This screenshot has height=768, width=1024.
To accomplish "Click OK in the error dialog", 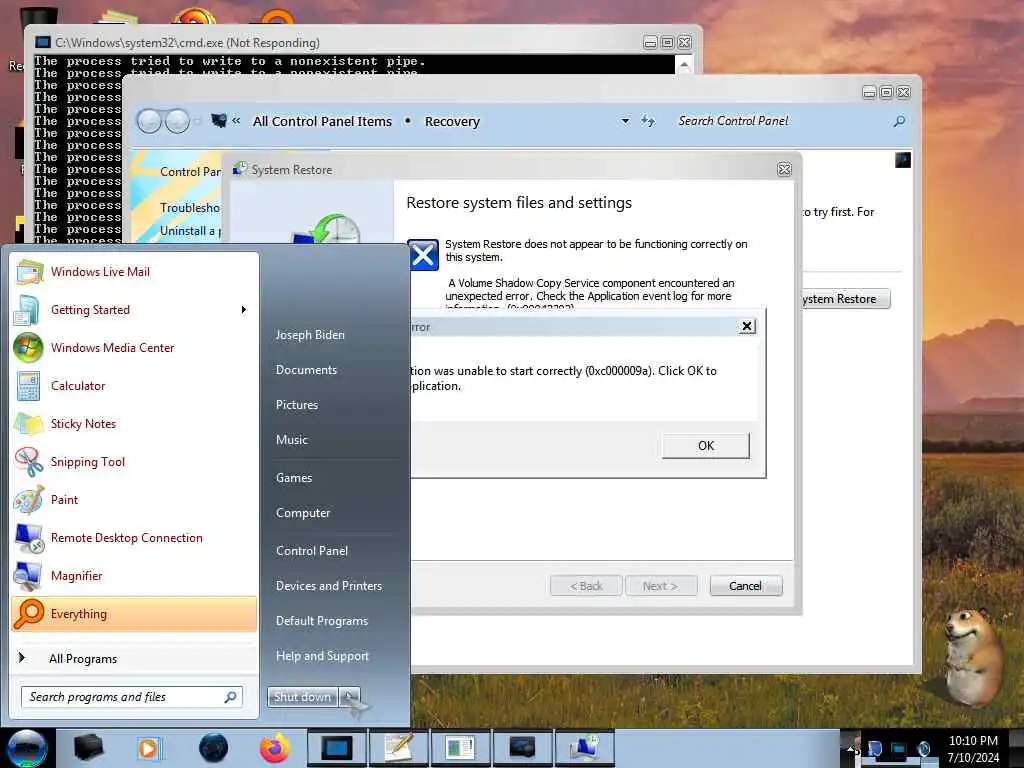I will [706, 446].
